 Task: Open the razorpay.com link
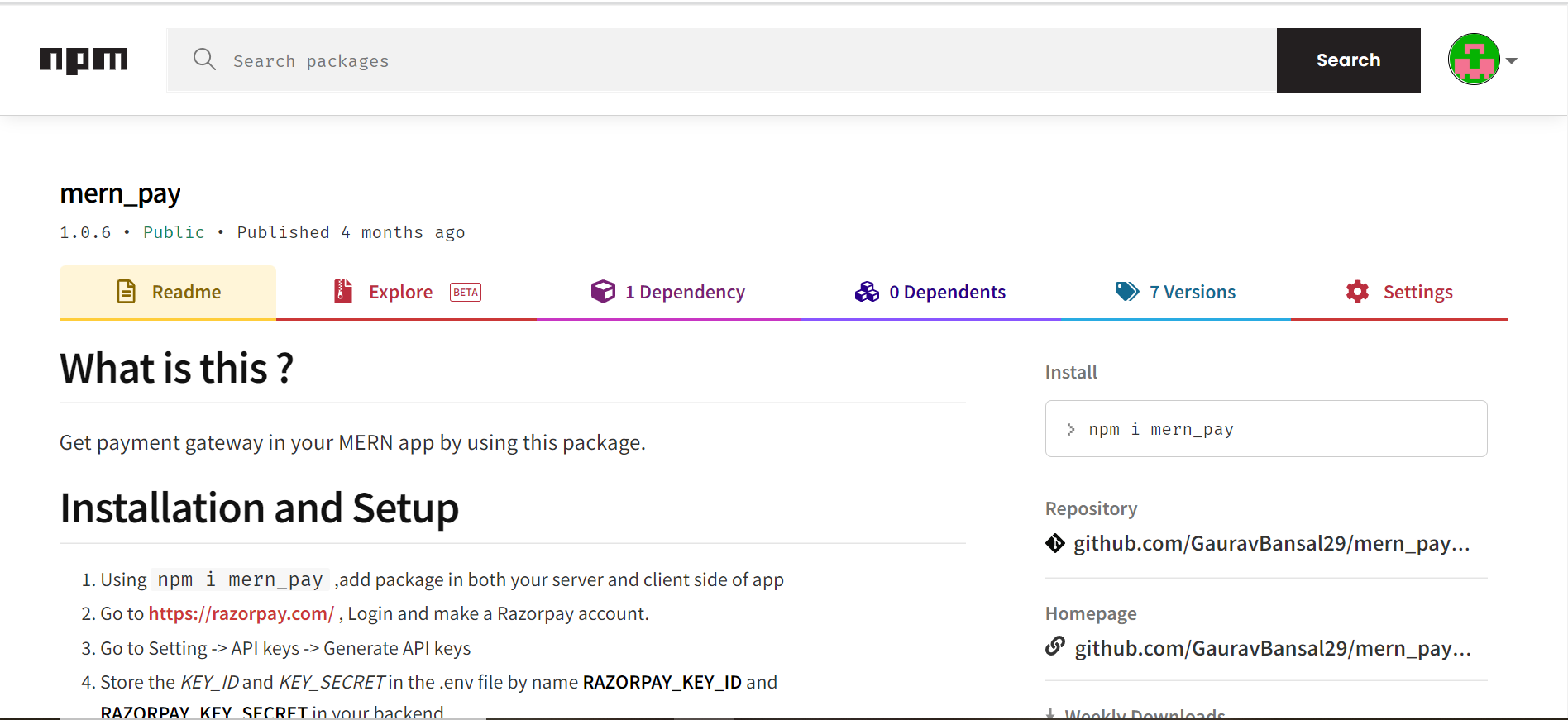tap(241, 613)
